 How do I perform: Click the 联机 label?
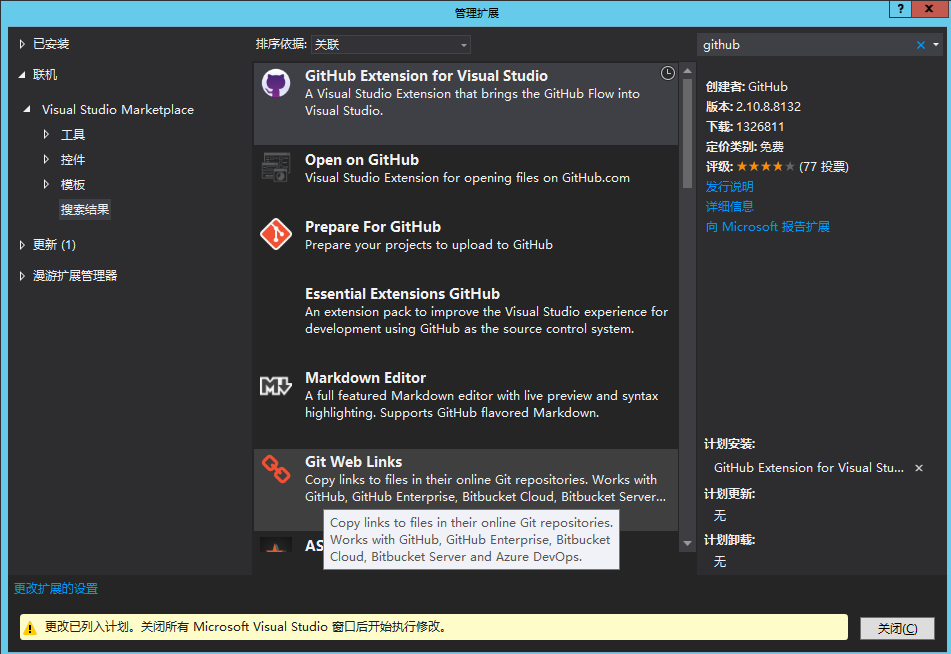[45, 75]
